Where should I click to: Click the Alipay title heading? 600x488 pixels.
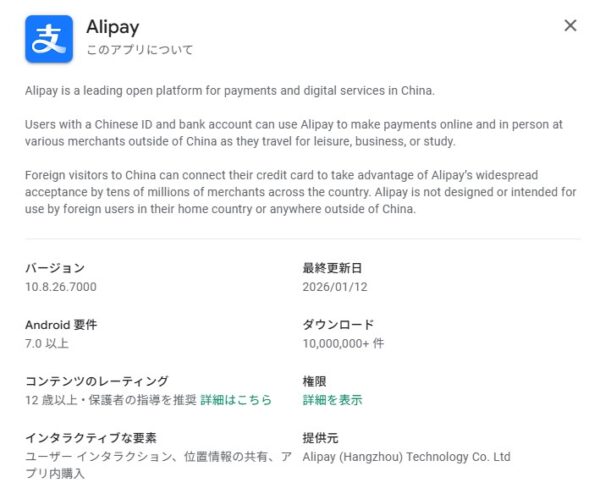[x=115, y=26]
